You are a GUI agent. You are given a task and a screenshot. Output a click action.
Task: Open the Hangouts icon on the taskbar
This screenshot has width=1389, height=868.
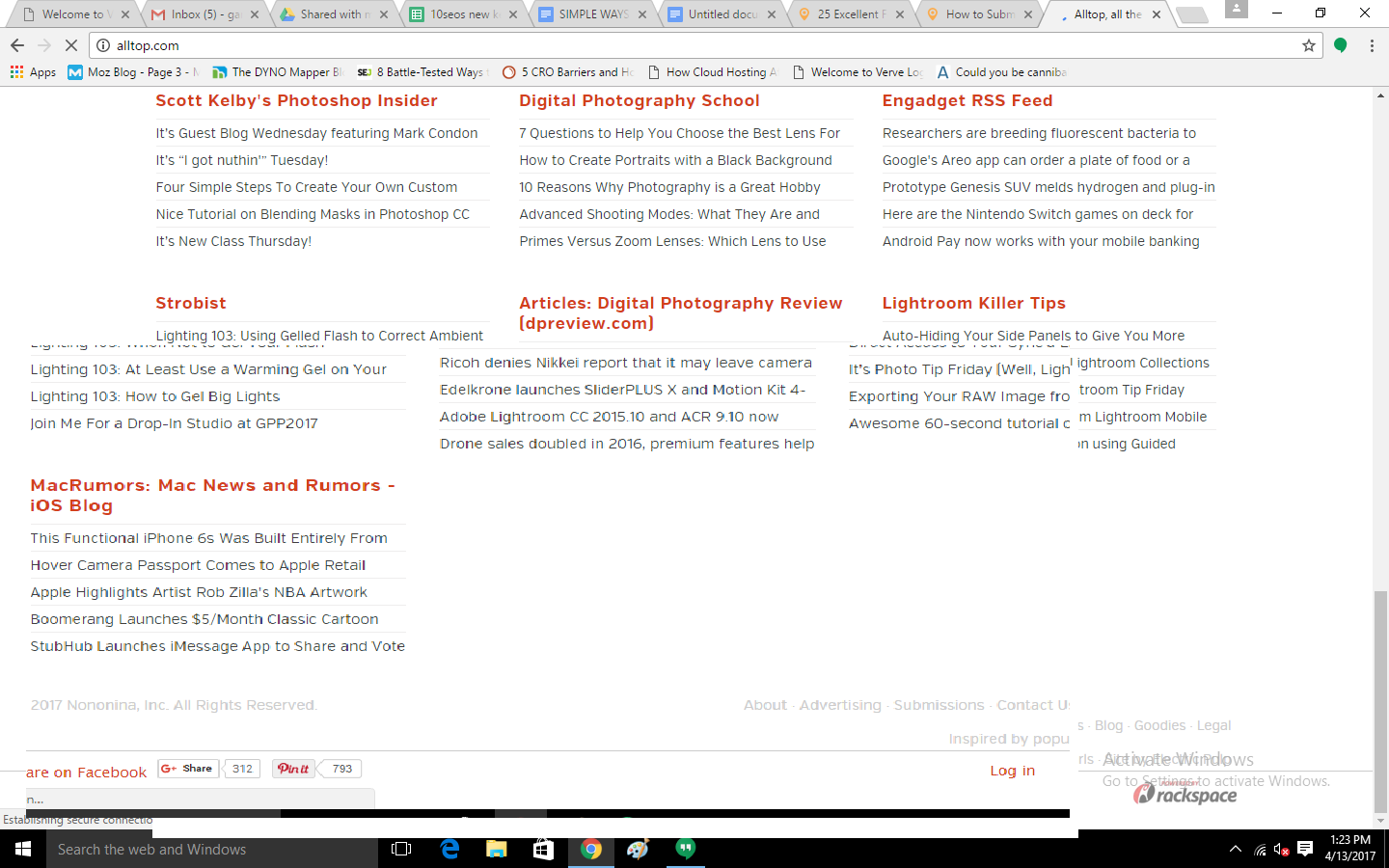click(685, 849)
